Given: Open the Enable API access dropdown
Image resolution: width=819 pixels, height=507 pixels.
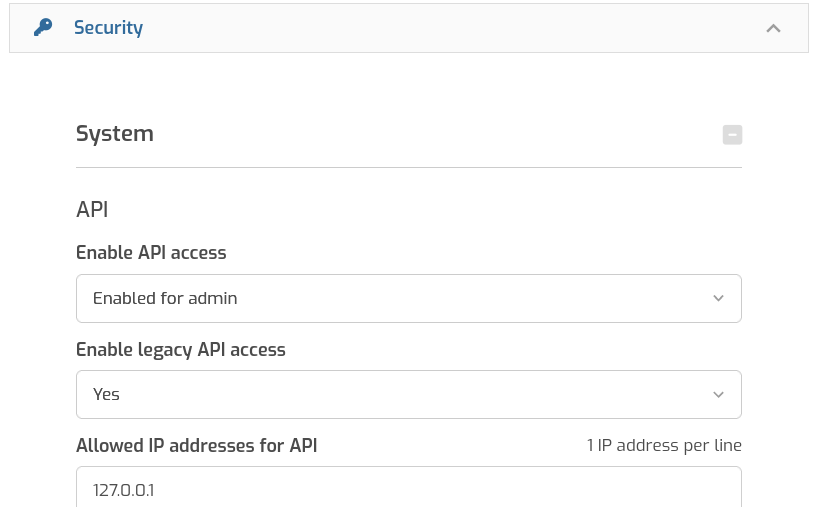Looking at the screenshot, I should (408, 298).
